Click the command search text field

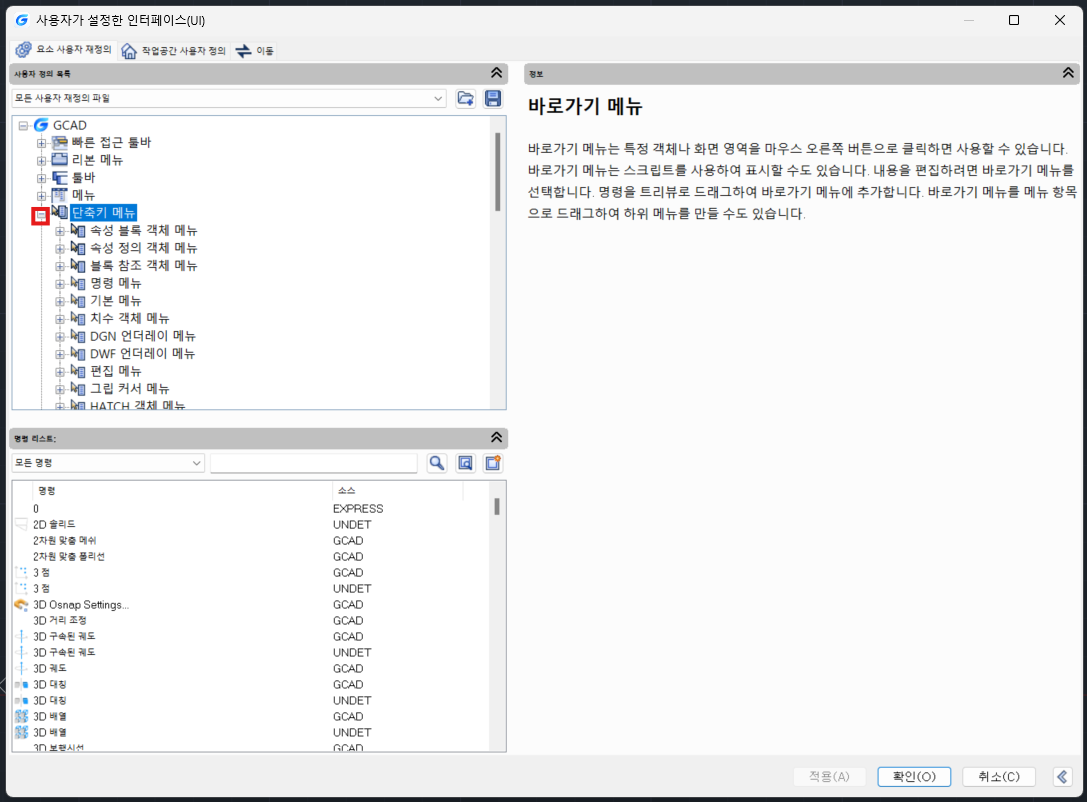(313, 463)
